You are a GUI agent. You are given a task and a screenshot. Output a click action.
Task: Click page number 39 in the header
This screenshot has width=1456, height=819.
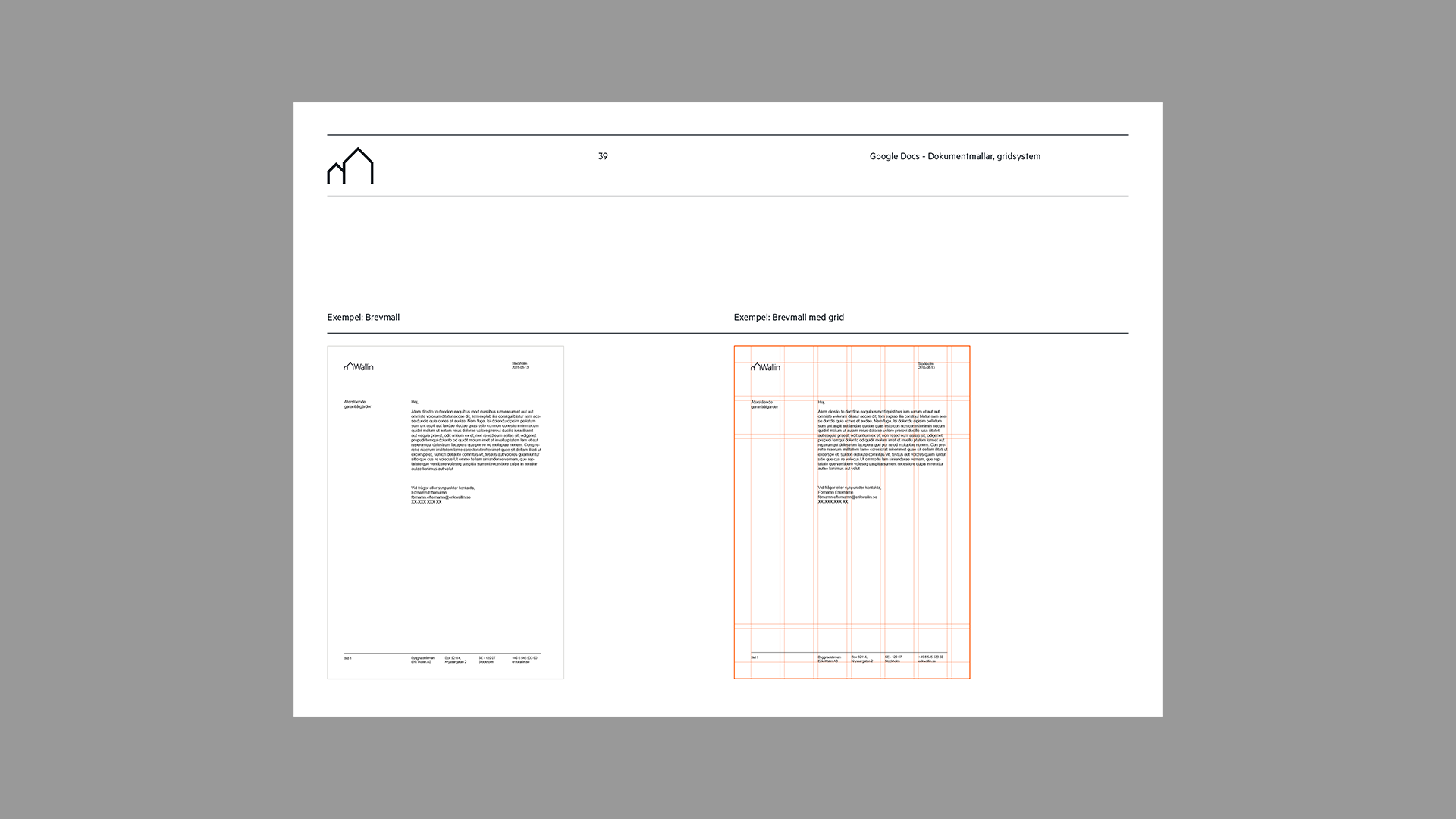[603, 156]
